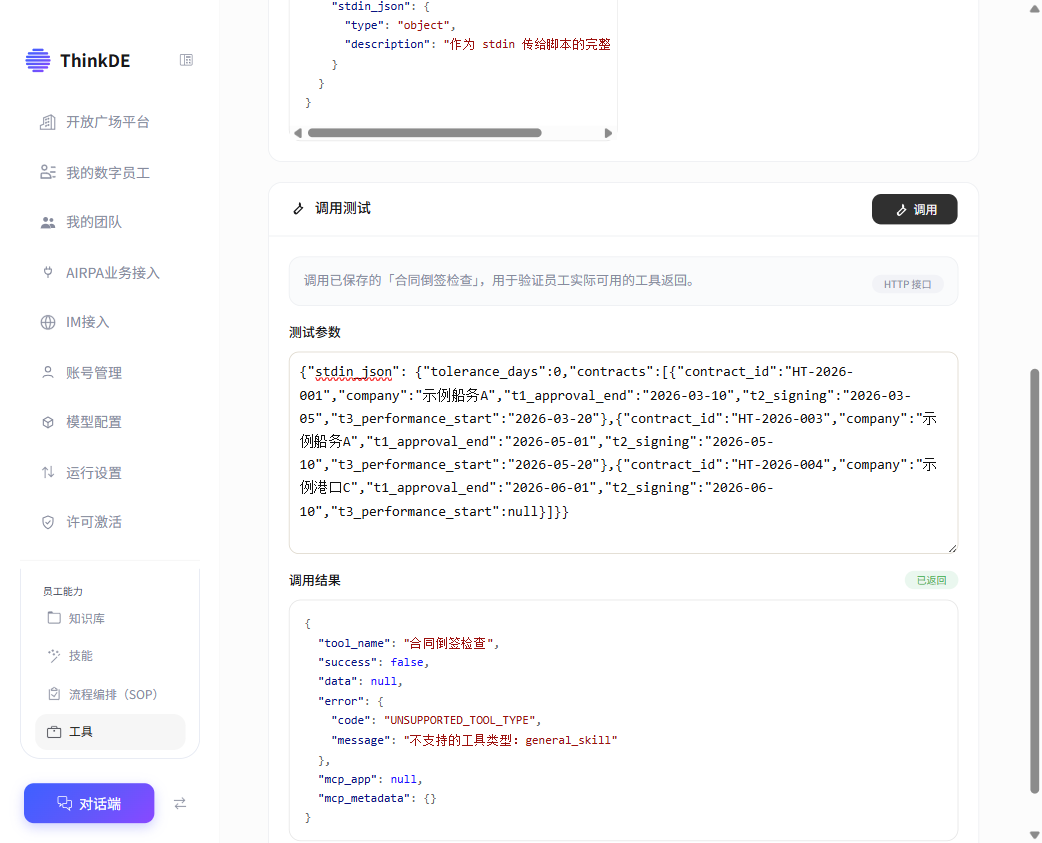Select the 工具 item
This screenshot has width=1042, height=843.
tap(110, 732)
